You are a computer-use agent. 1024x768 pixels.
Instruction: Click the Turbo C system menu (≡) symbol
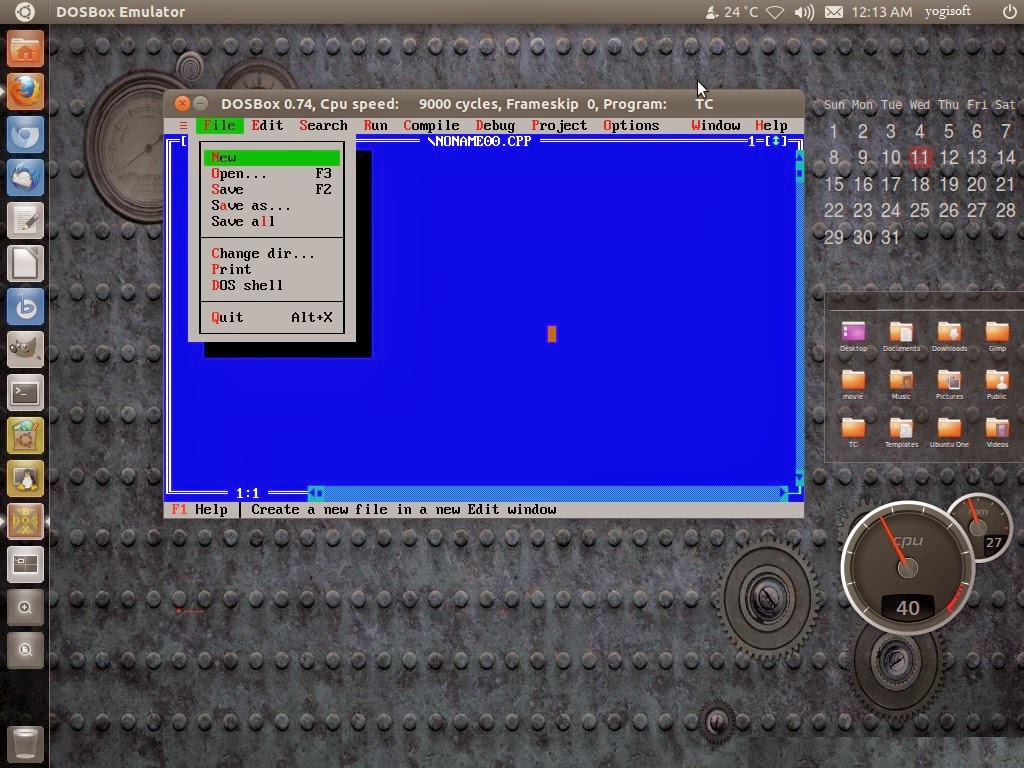point(183,125)
